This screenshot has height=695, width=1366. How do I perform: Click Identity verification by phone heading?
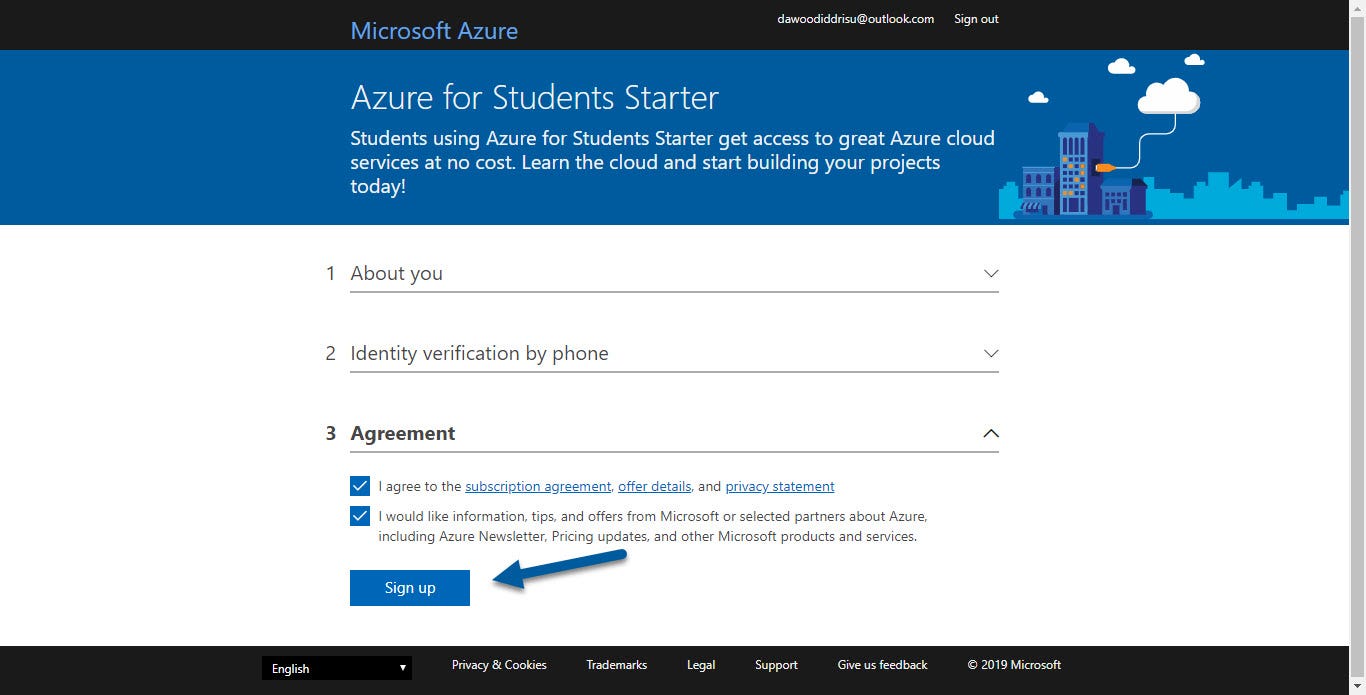479,353
